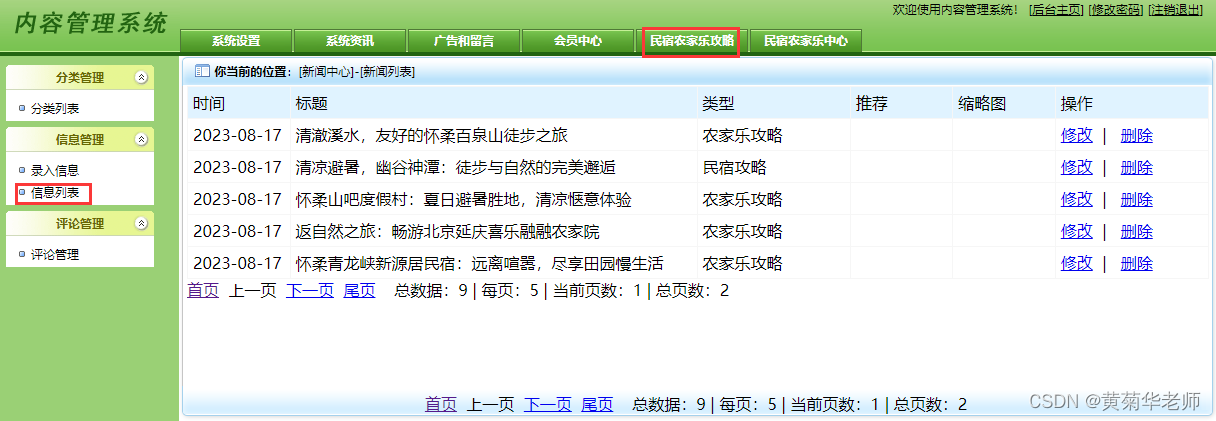The image size is (1216, 421).
Task: Switch to the 会员中心 tab
Action: click(x=578, y=41)
